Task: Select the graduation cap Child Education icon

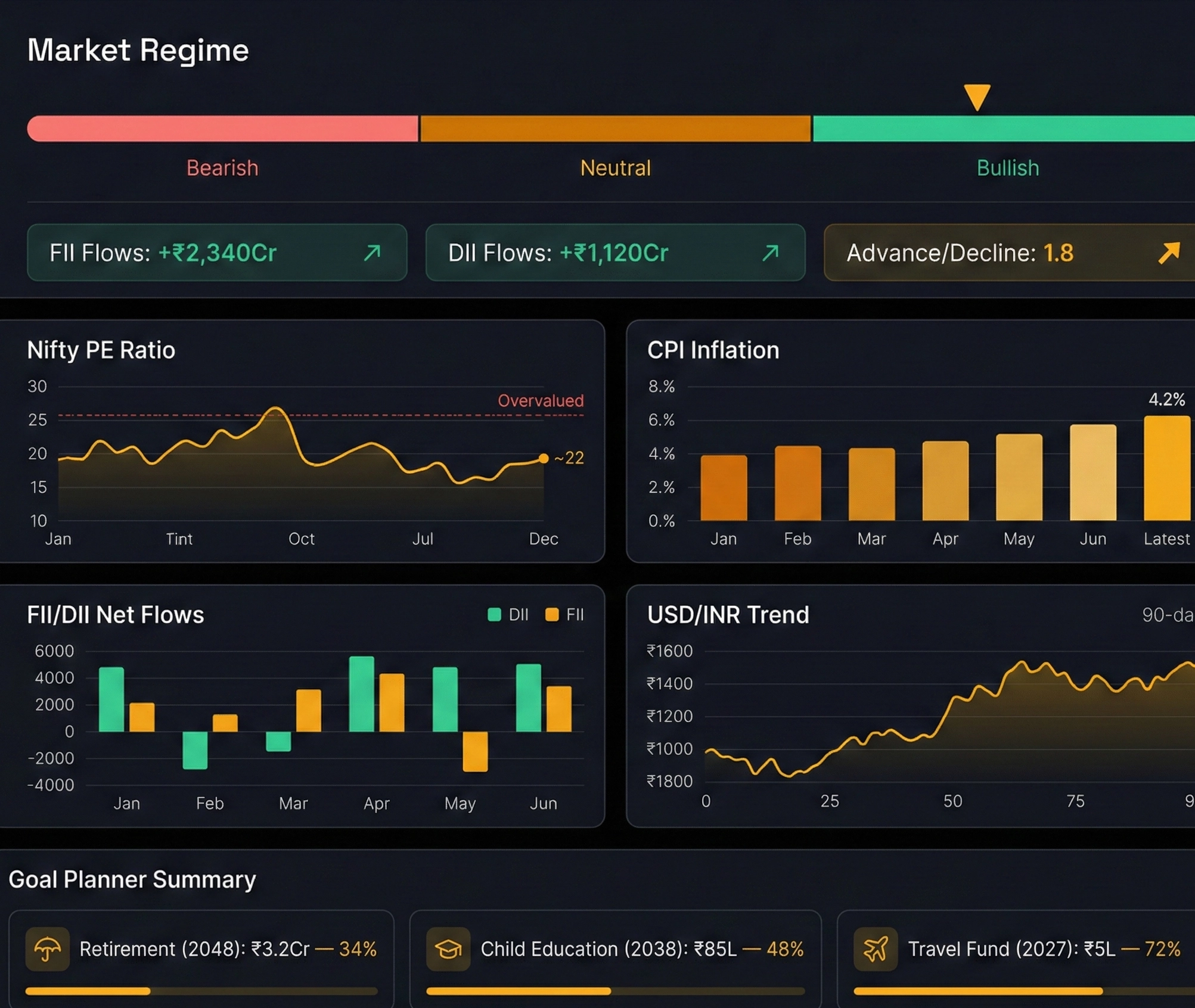Action: click(448, 948)
